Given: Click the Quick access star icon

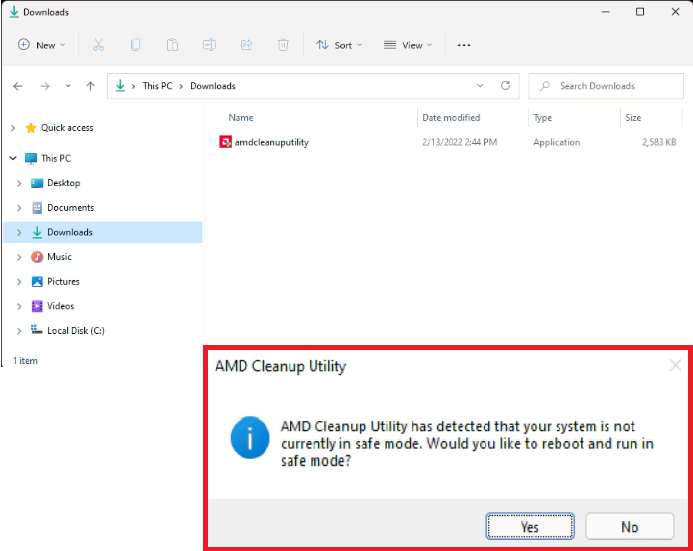Looking at the screenshot, I should pos(30,128).
